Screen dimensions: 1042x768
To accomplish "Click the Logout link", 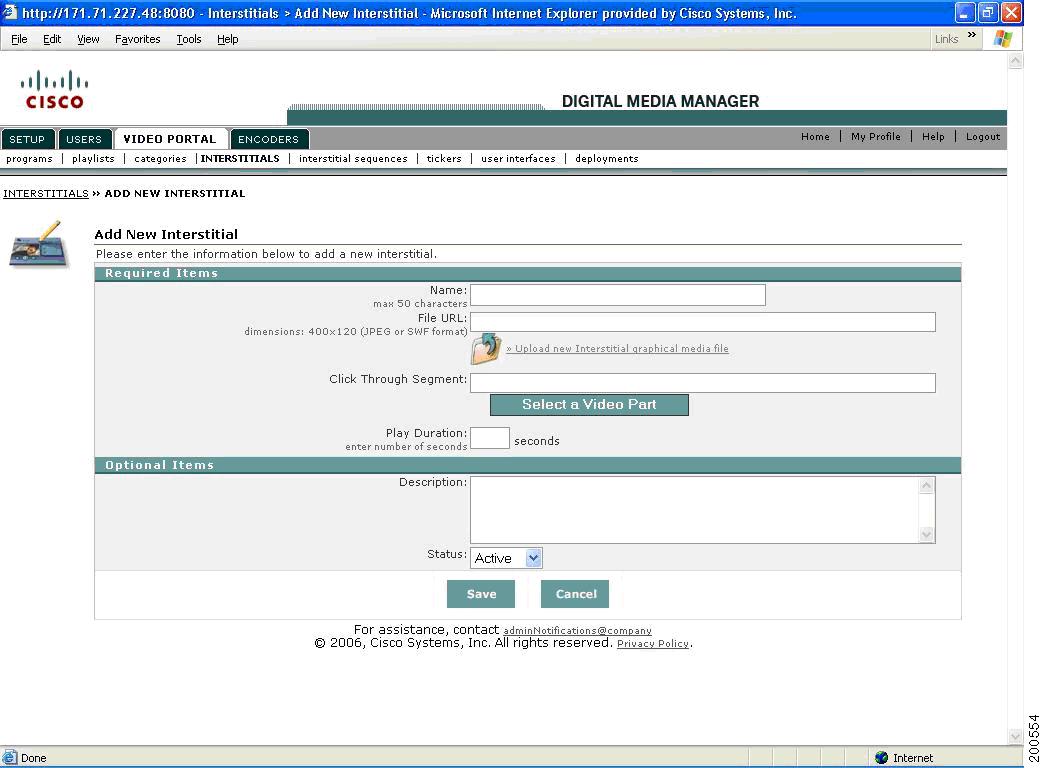I will click(983, 136).
